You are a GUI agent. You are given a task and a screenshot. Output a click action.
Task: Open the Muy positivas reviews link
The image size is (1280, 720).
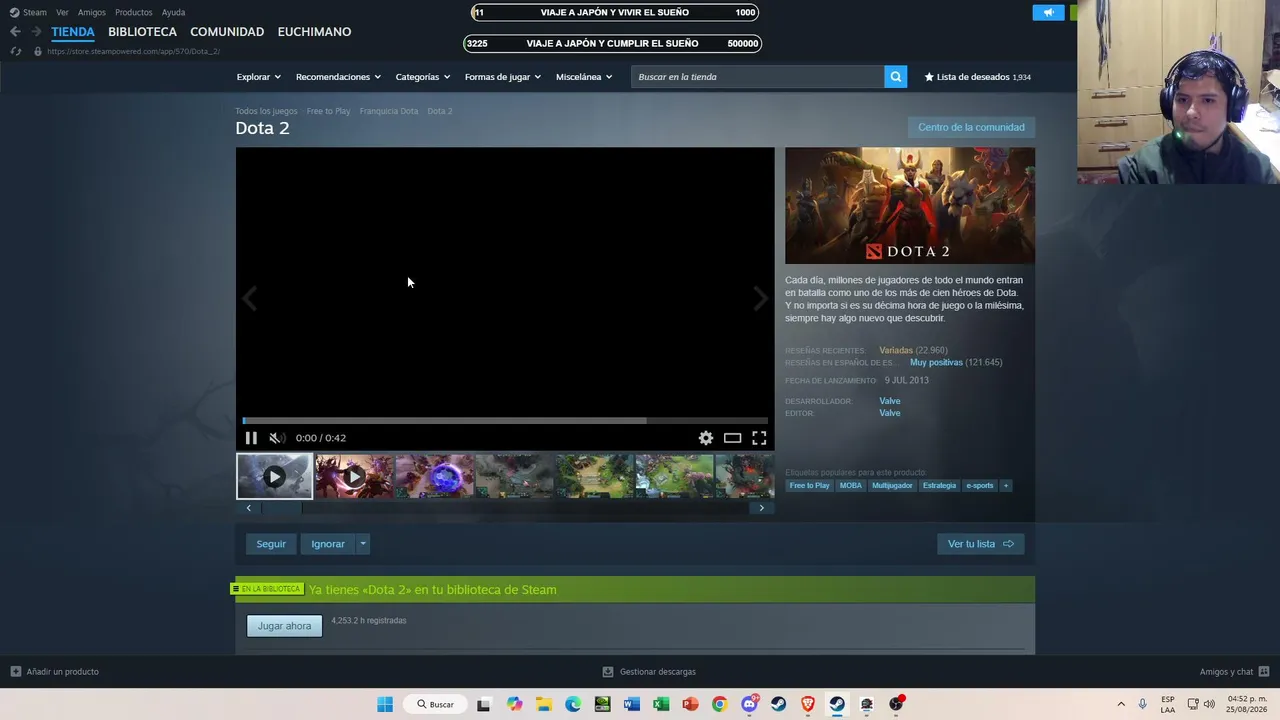tap(936, 363)
